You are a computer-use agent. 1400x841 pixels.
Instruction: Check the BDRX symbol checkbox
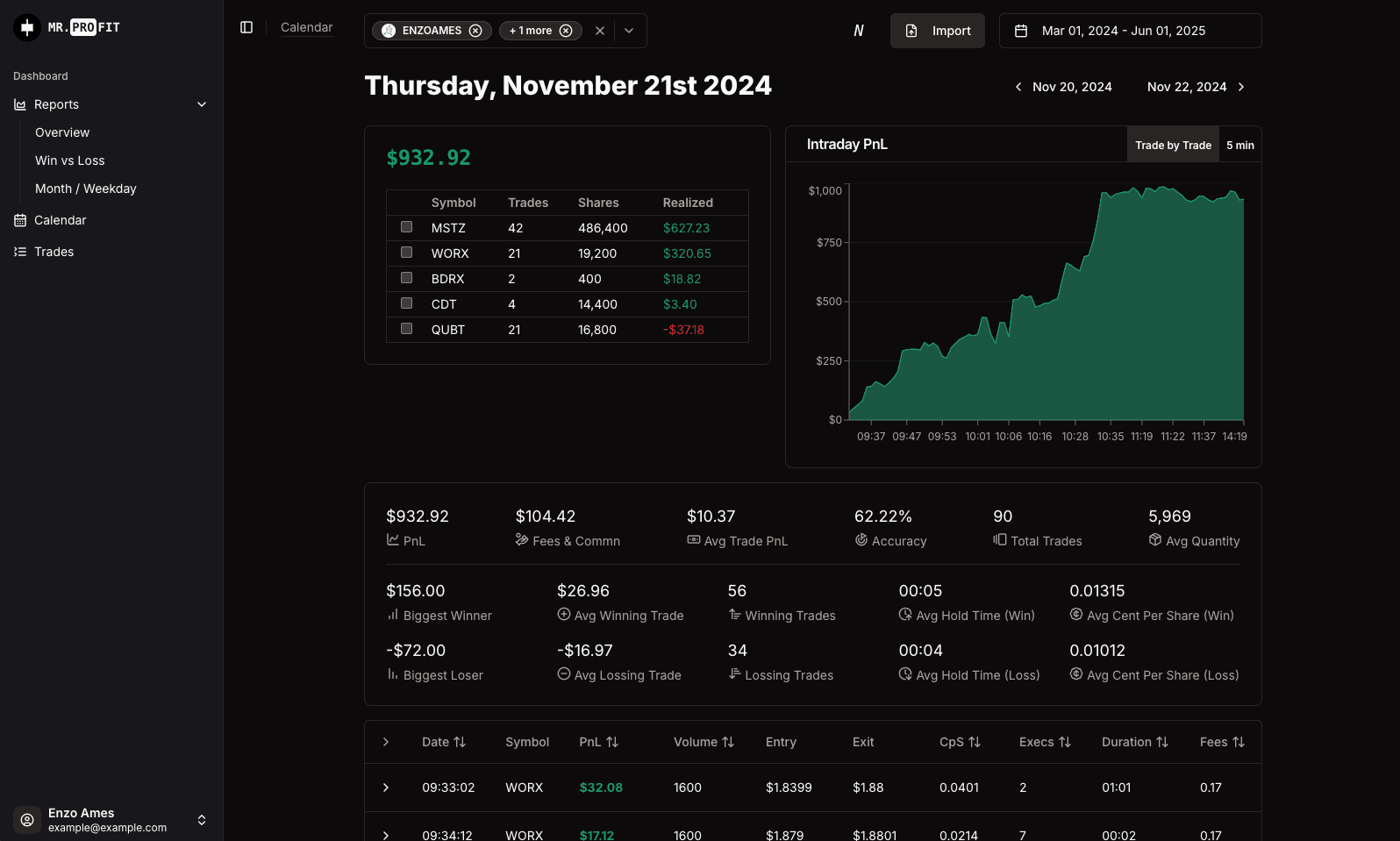(x=406, y=278)
